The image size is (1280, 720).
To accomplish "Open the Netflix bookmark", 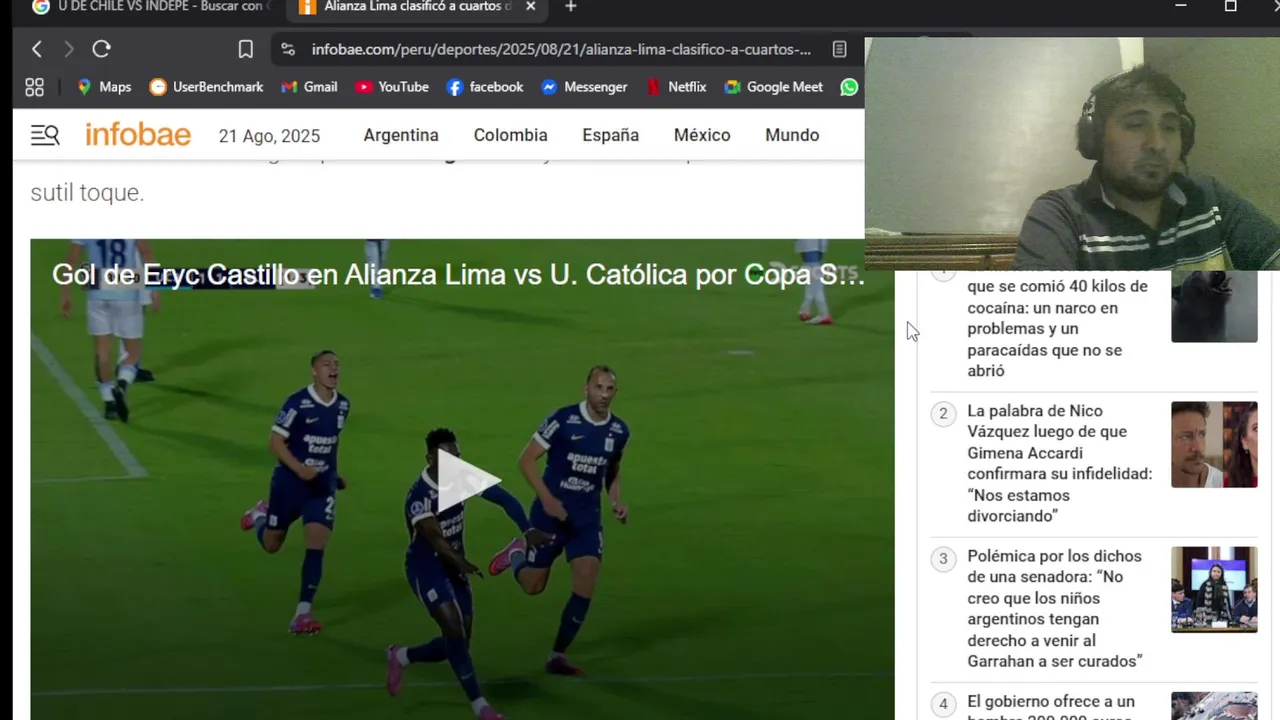I will tap(676, 87).
